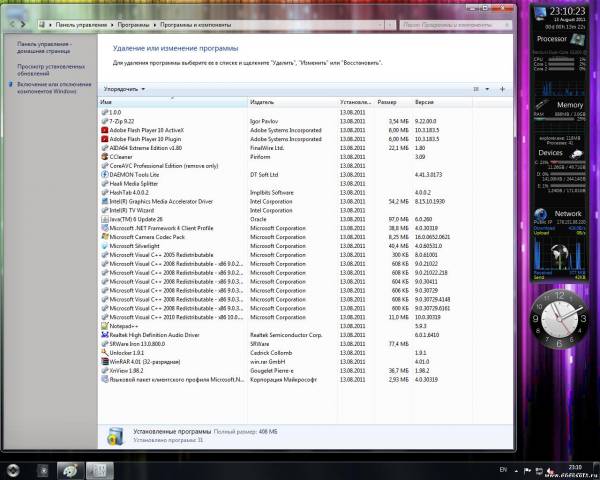Open the Упорядочить dropdown menu
The height and width of the screenshot is (480, 600).
click(124, 89)
